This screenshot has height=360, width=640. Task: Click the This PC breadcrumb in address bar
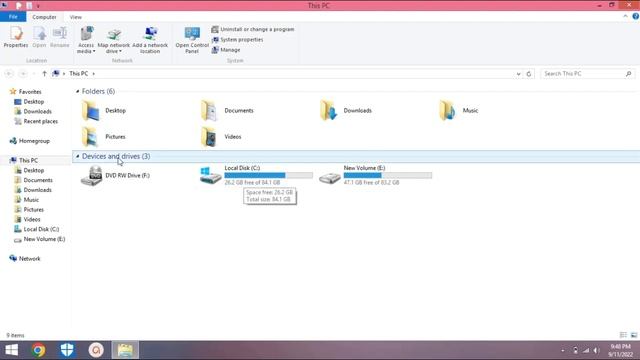78,73
